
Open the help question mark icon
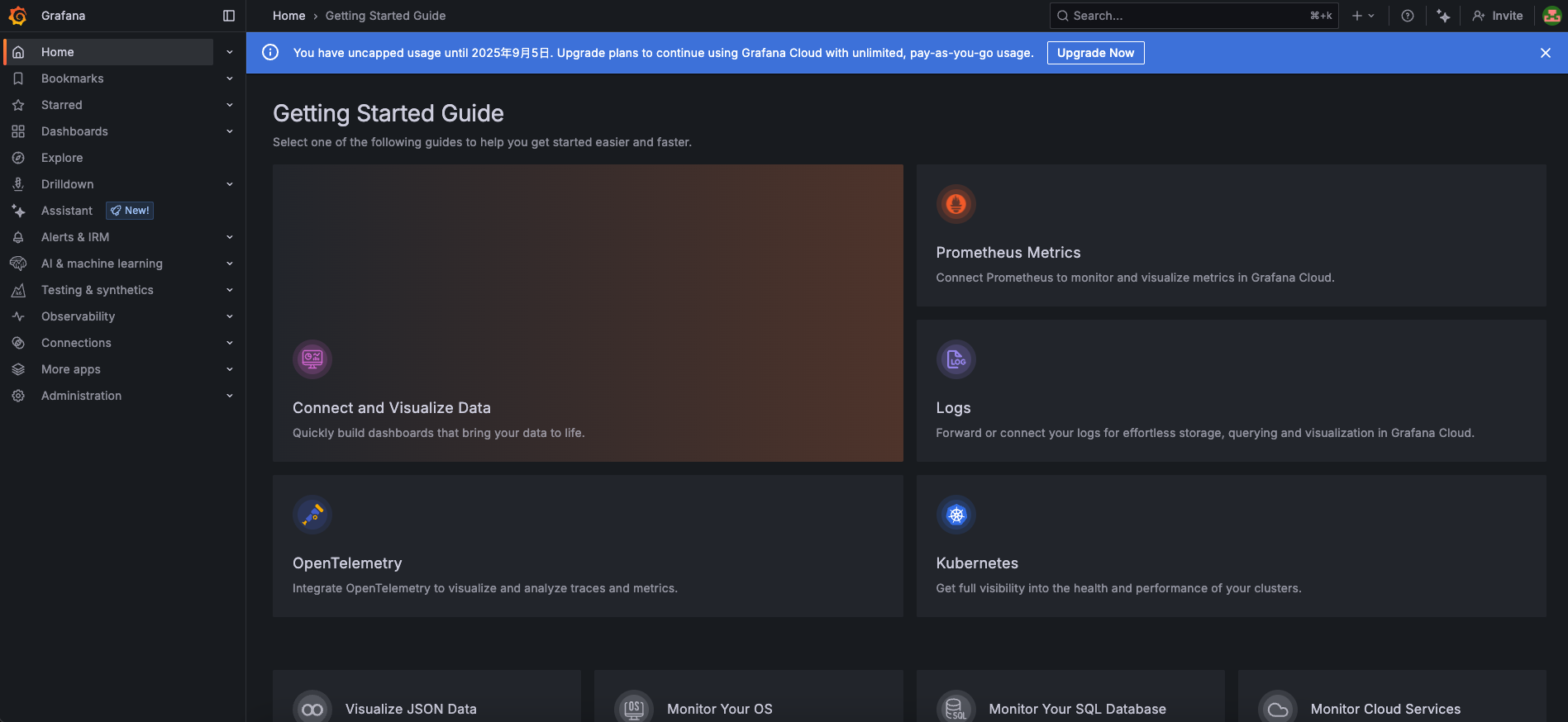coord(1408,16)
